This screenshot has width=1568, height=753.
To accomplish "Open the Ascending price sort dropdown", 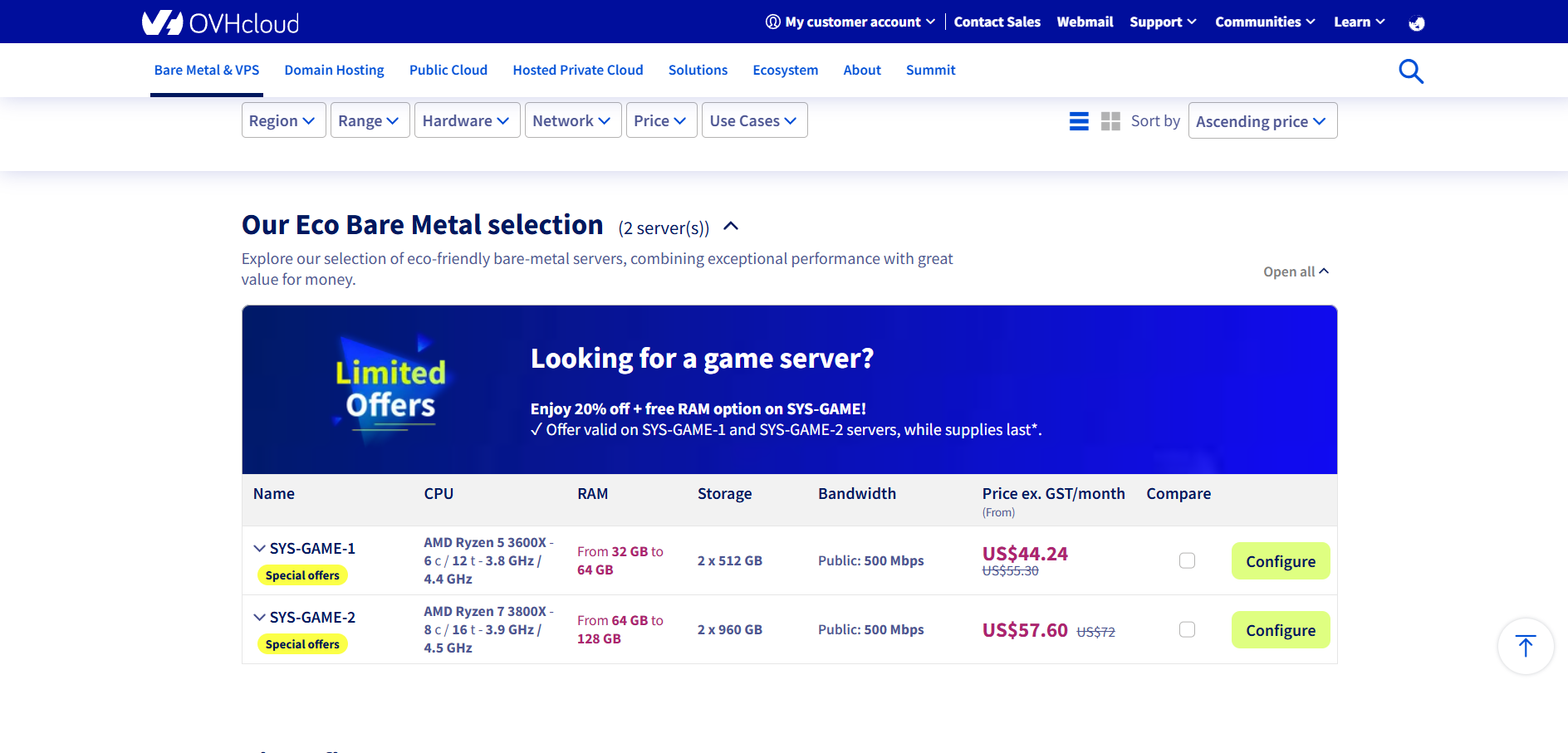I will (x=1262, y=121).
